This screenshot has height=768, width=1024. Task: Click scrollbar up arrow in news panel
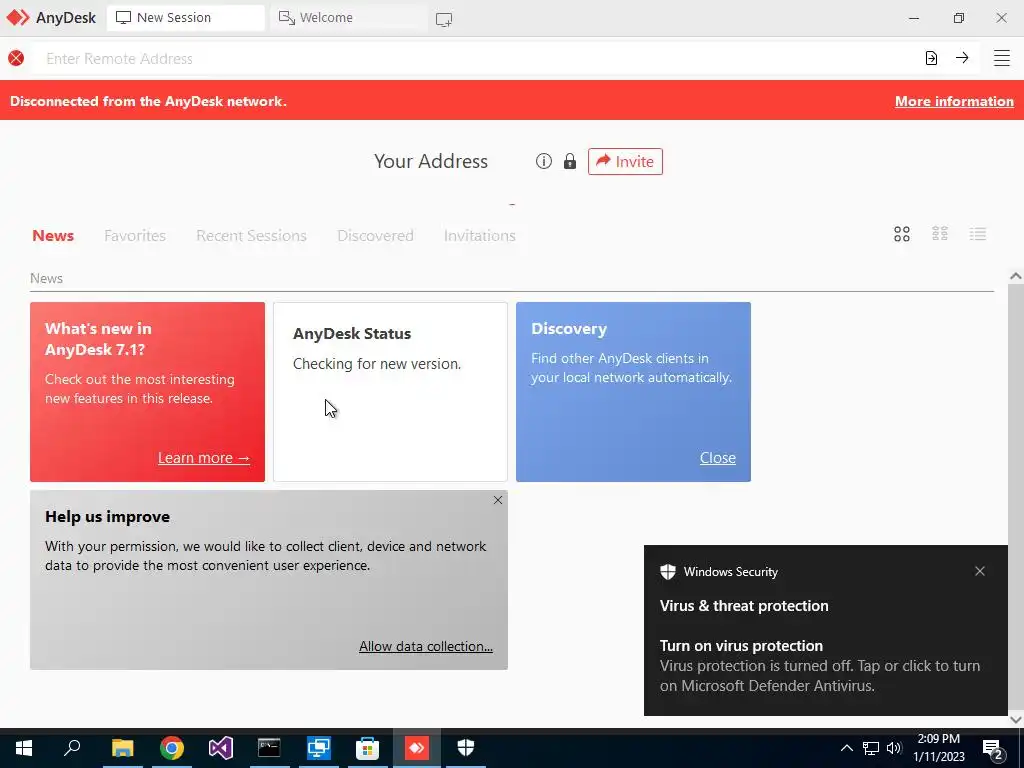click(x=1016, y=276)
